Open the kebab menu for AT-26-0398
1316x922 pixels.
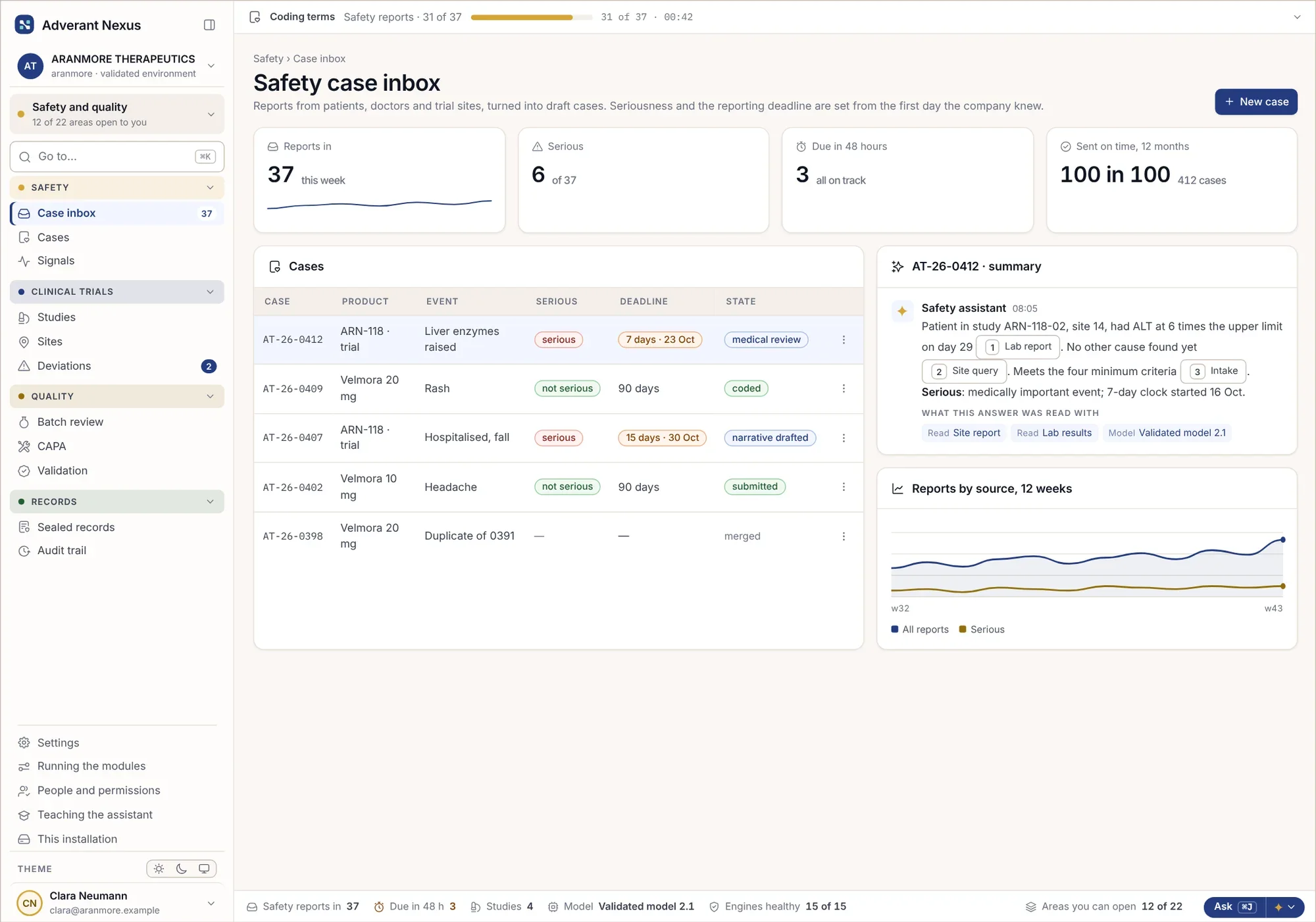tap(844, 536)
